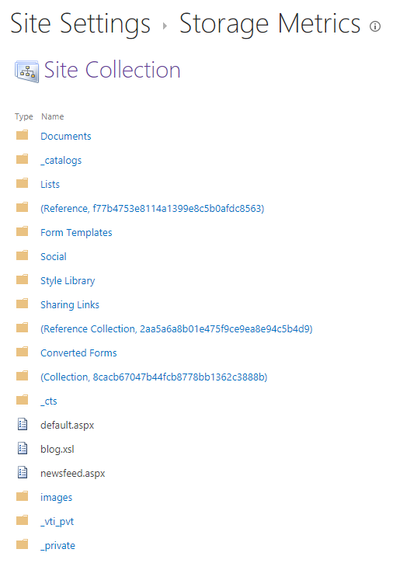Open the Reference Collection 2aa5a6a8 folder link

[x=177, y=329]
